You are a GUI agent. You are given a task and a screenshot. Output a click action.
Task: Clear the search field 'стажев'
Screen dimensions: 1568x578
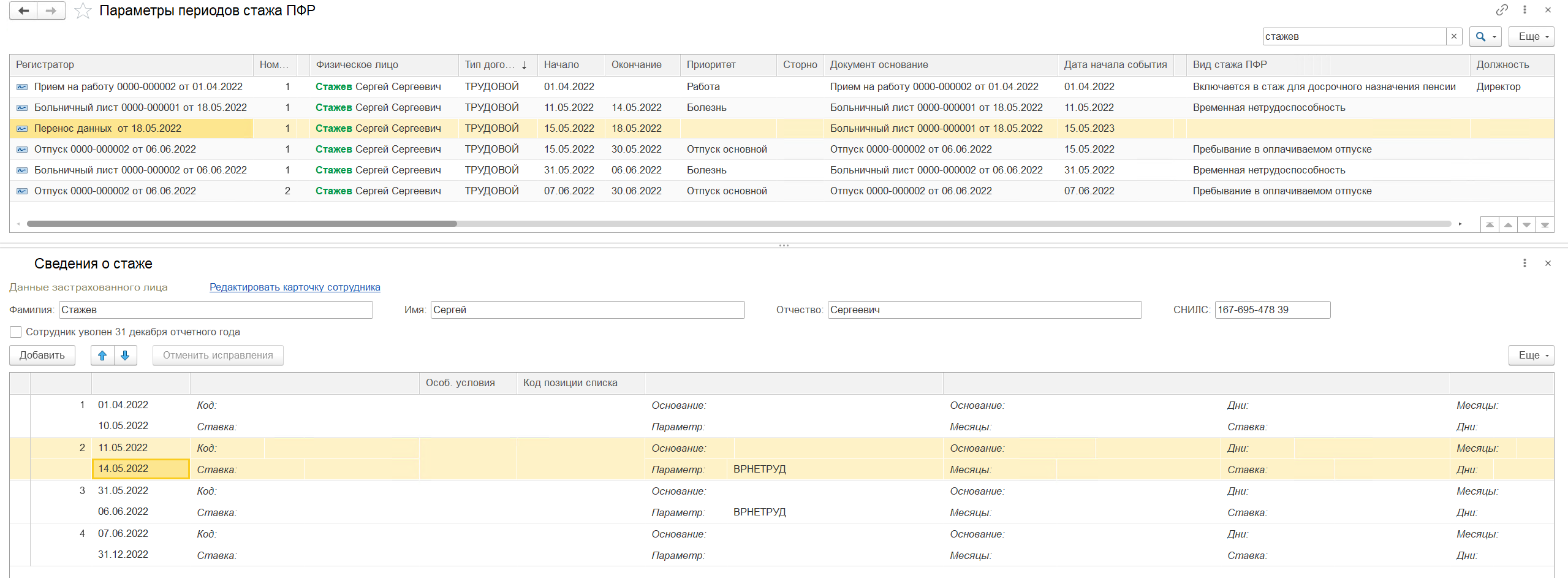(1454, 36)
